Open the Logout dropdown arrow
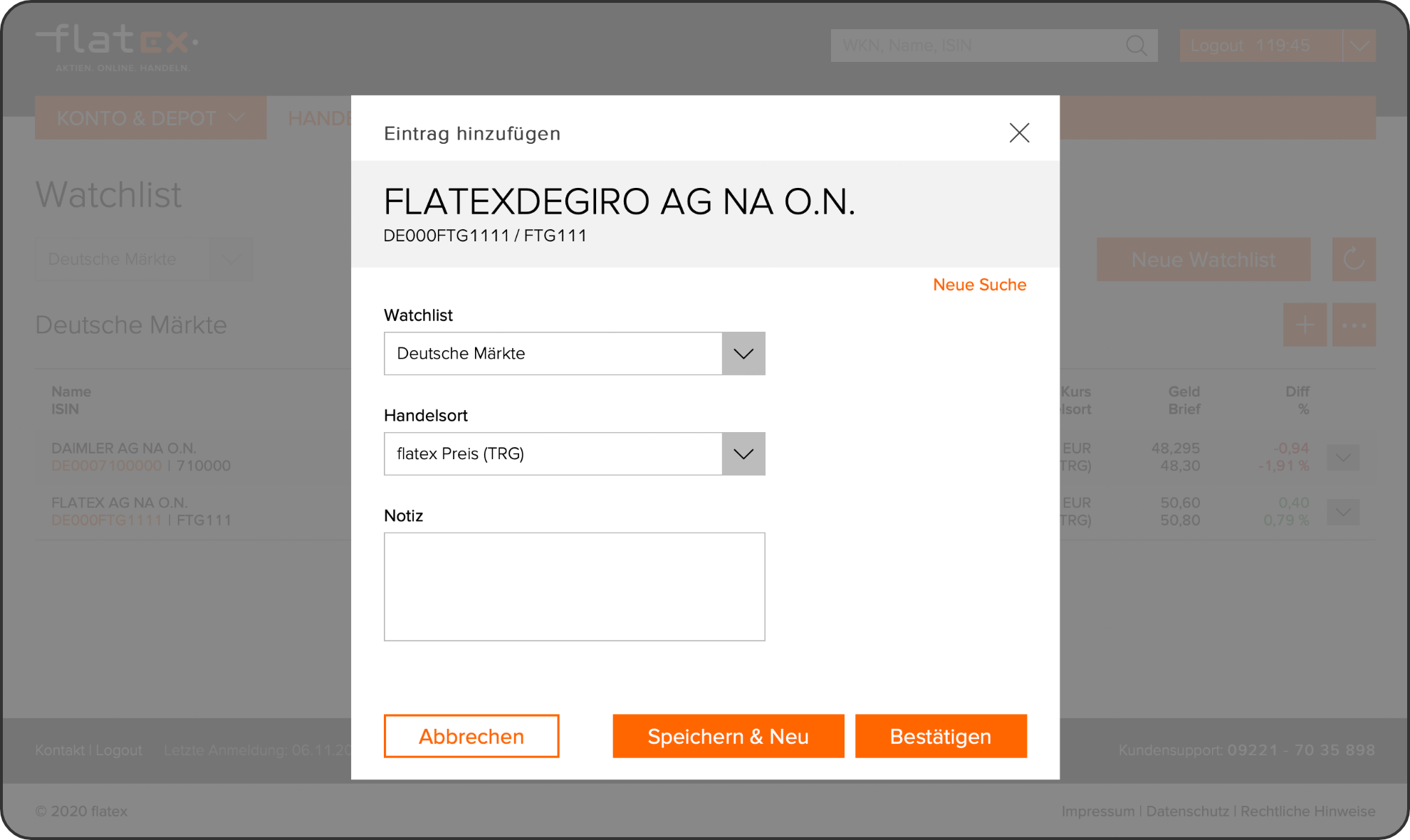1410x840 pixels. point(1359,46)
